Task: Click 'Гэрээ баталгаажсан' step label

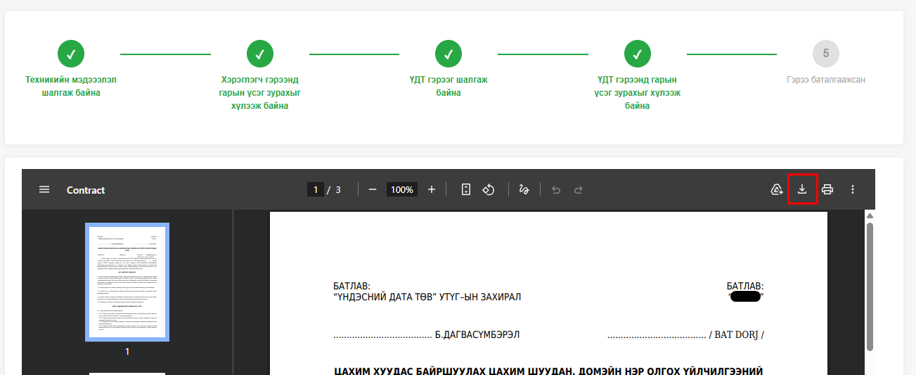Action: 826,79
